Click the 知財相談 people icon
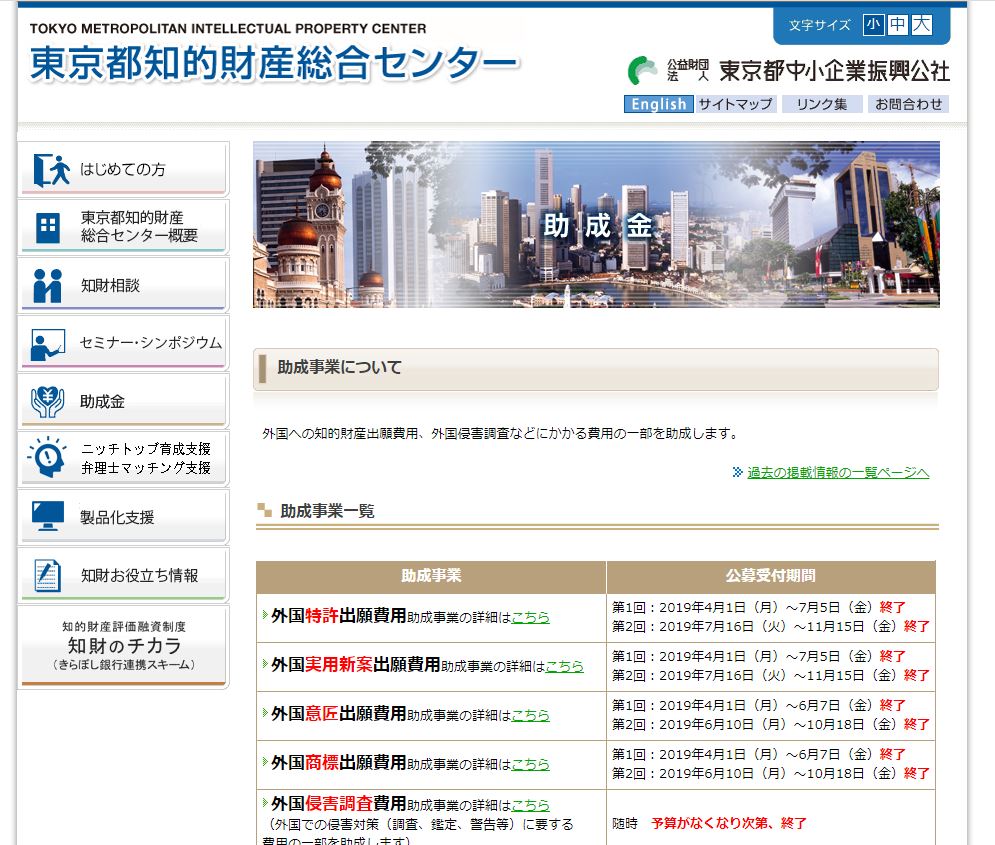Viewport: 995px width, 845px height. (48, 286)
